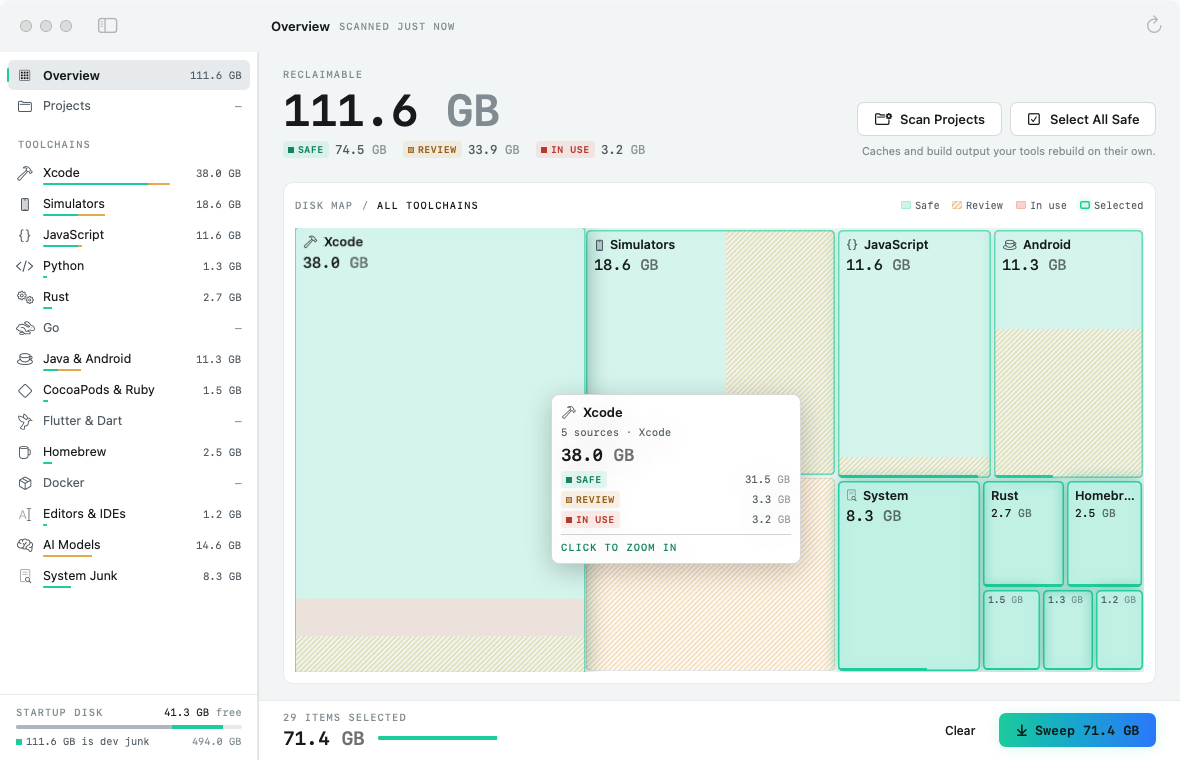1180x760 pixels.
Task: Open the Overview sidebar item
Action: point(129,75)
